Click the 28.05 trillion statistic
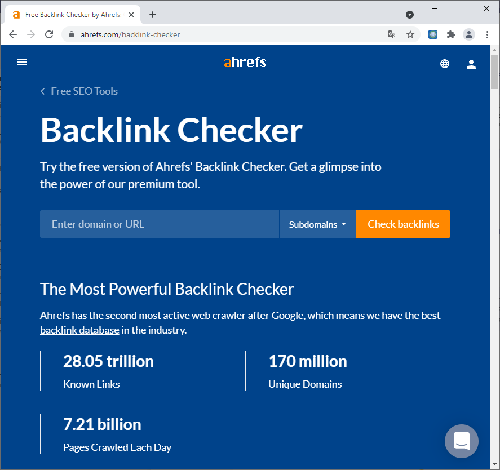 pyautogui.click(x=108, y=361)
